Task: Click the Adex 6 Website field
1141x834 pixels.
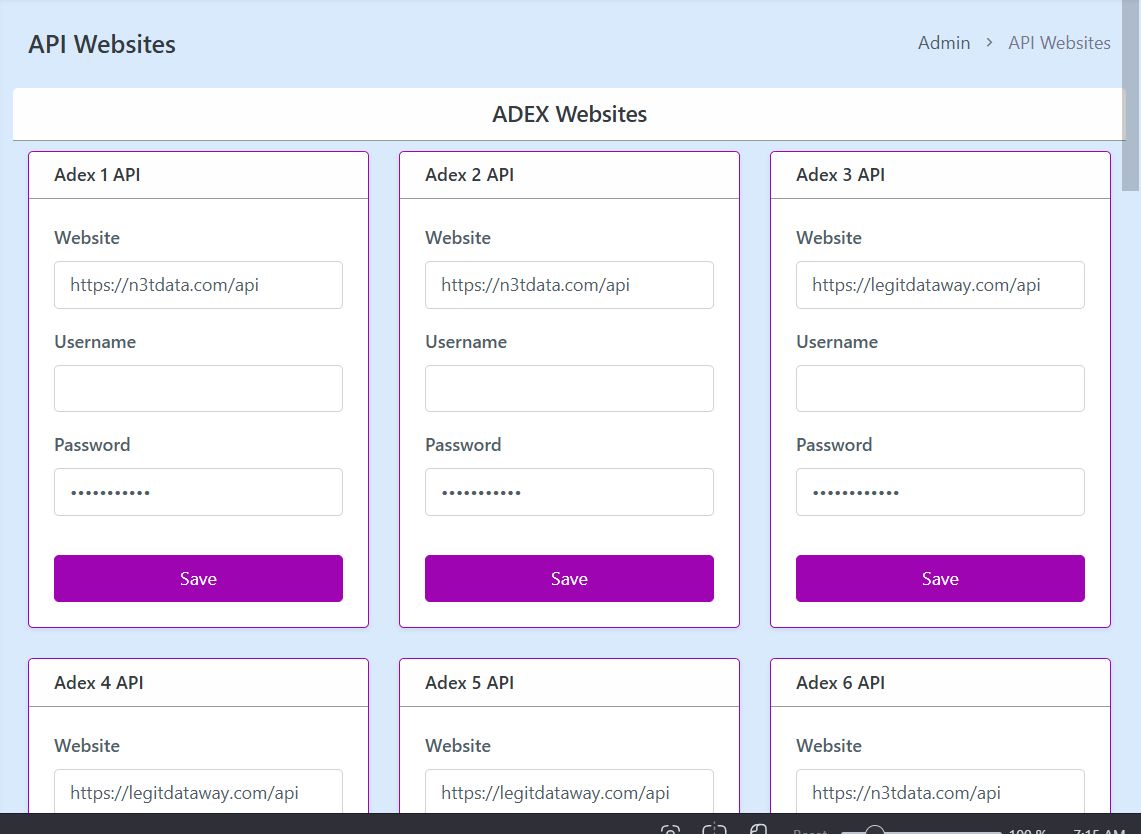Action: 940,792
